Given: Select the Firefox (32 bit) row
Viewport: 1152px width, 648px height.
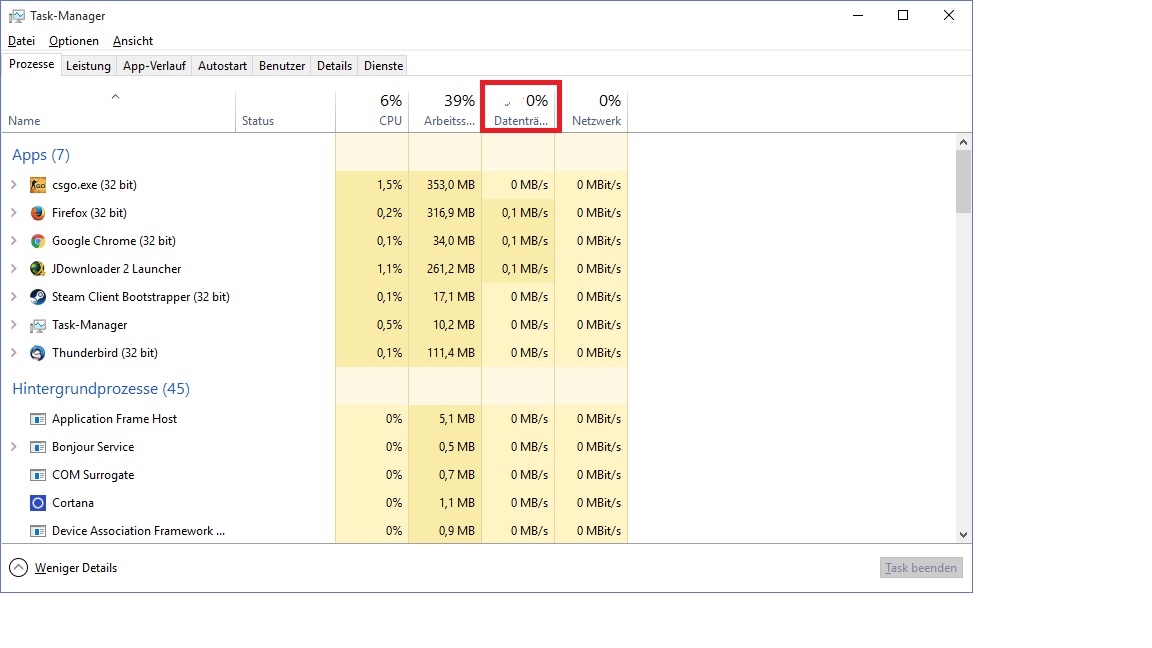Looking at the screenshot, I should click(x=314, y=213).
